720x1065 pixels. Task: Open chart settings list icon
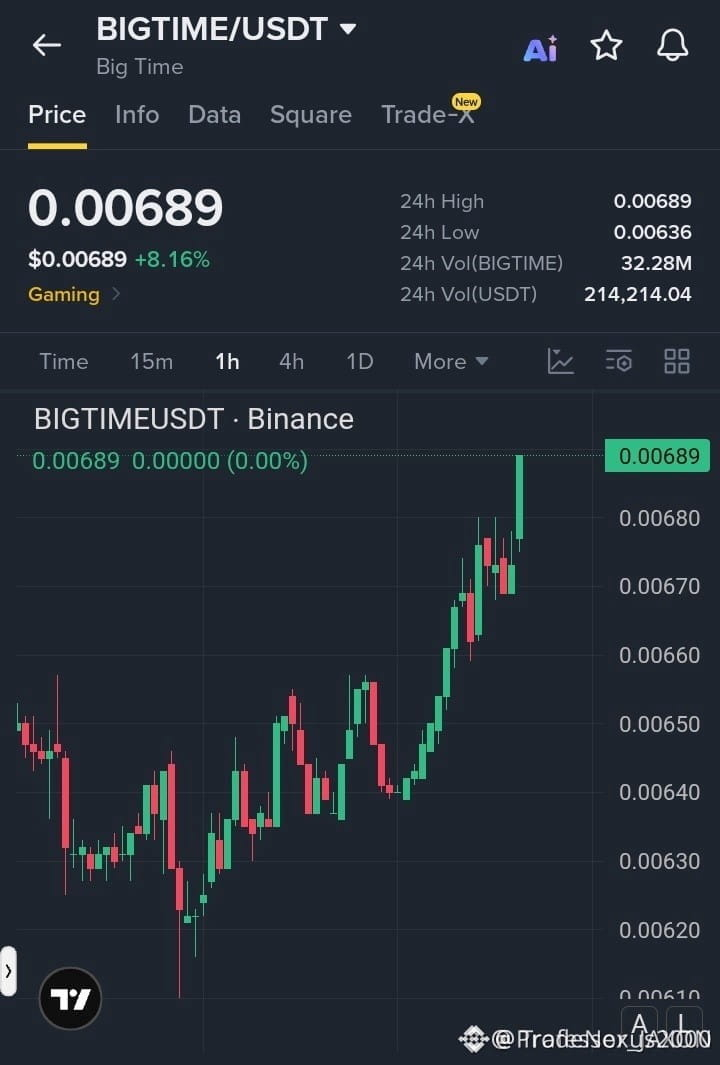click(619, 361)
